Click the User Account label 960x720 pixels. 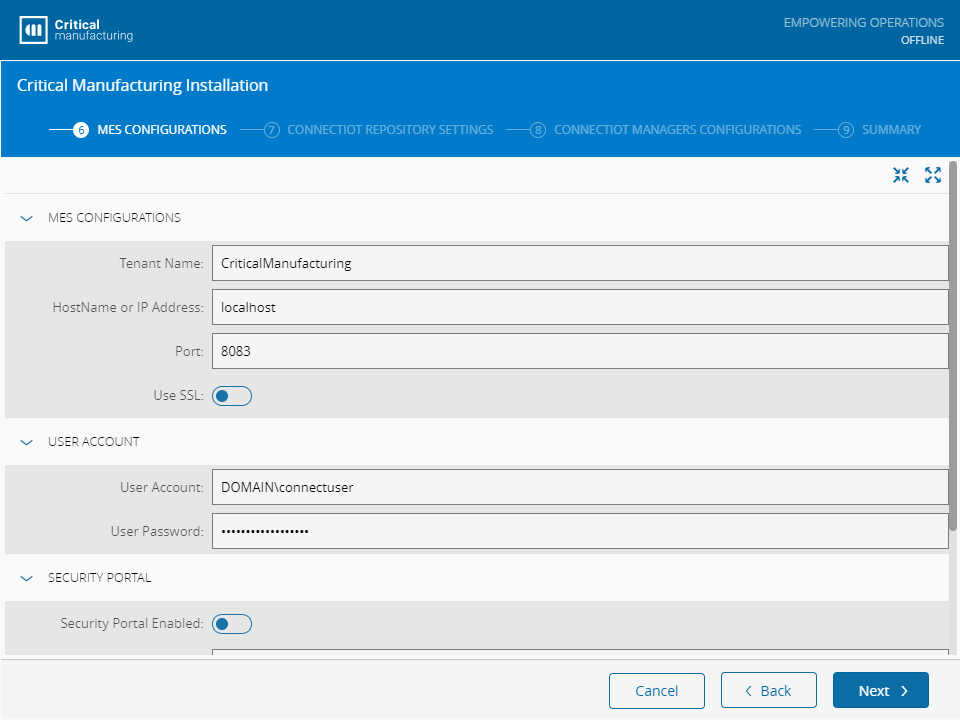coord(162,487)
